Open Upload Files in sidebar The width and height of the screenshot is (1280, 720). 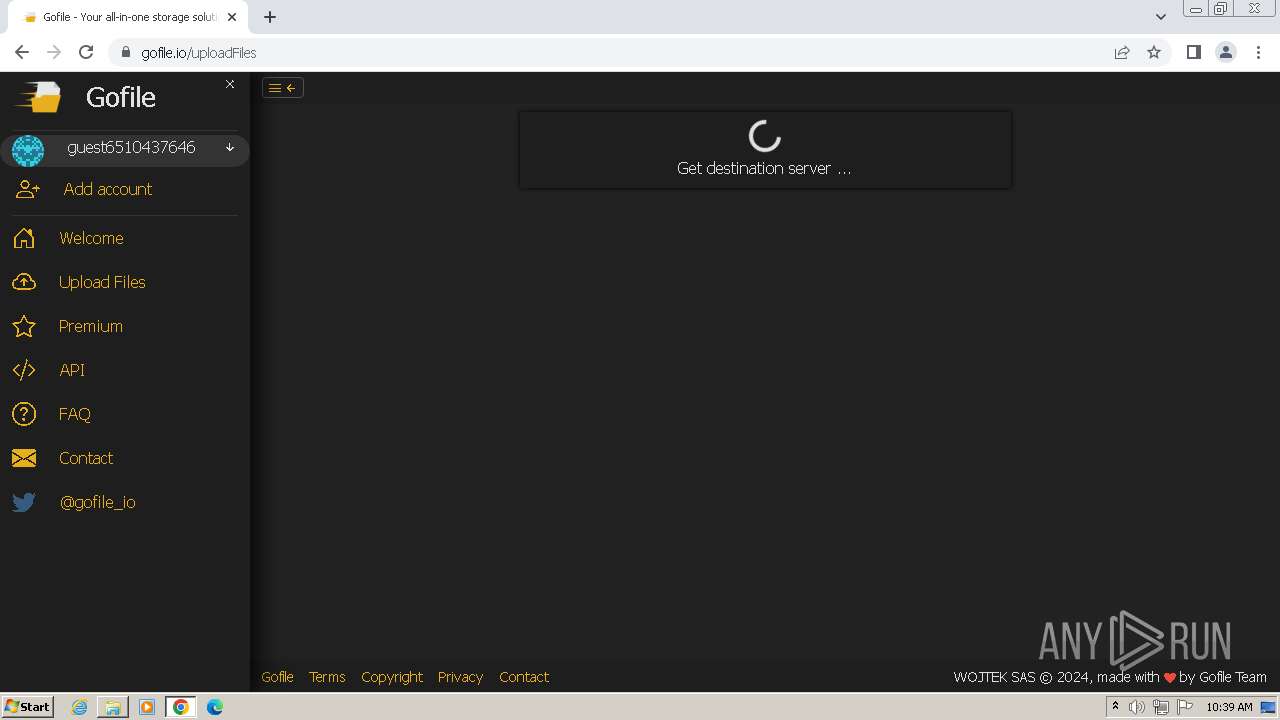click(x=102, y=282)
